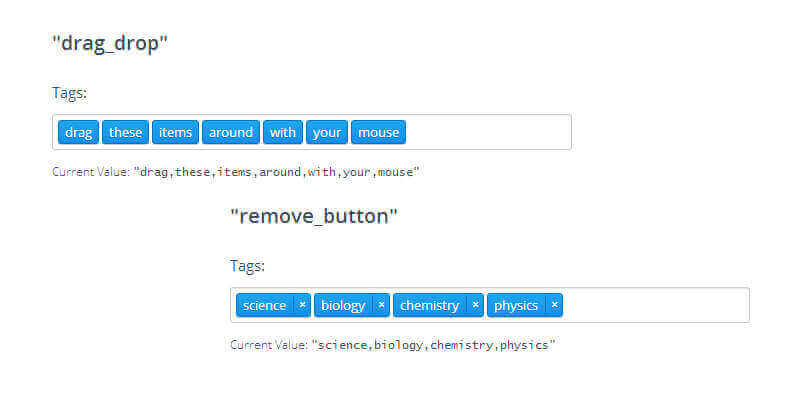
Task: Select the chemistry tag label
Action: (x=429, y=305)
